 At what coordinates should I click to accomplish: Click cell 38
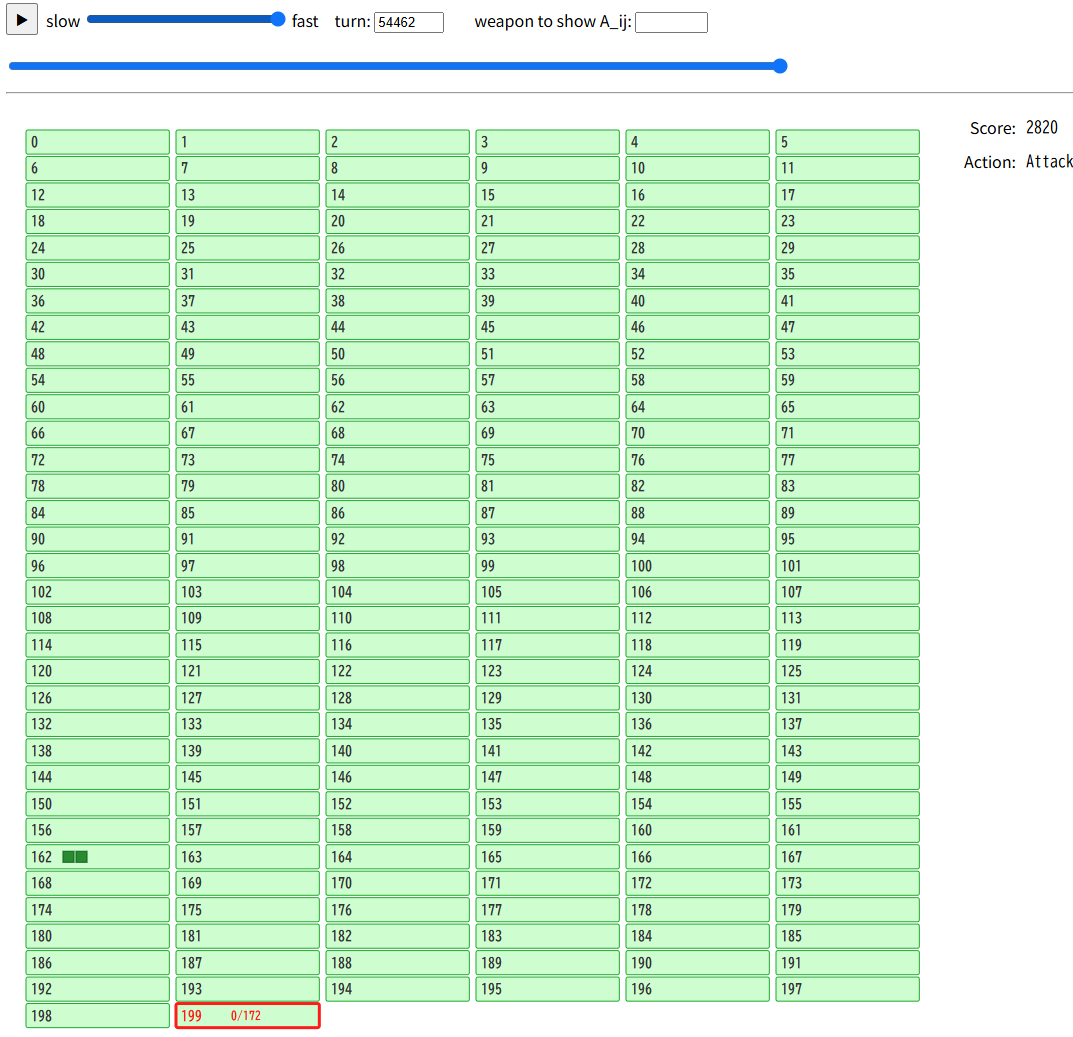click(398, 301)
